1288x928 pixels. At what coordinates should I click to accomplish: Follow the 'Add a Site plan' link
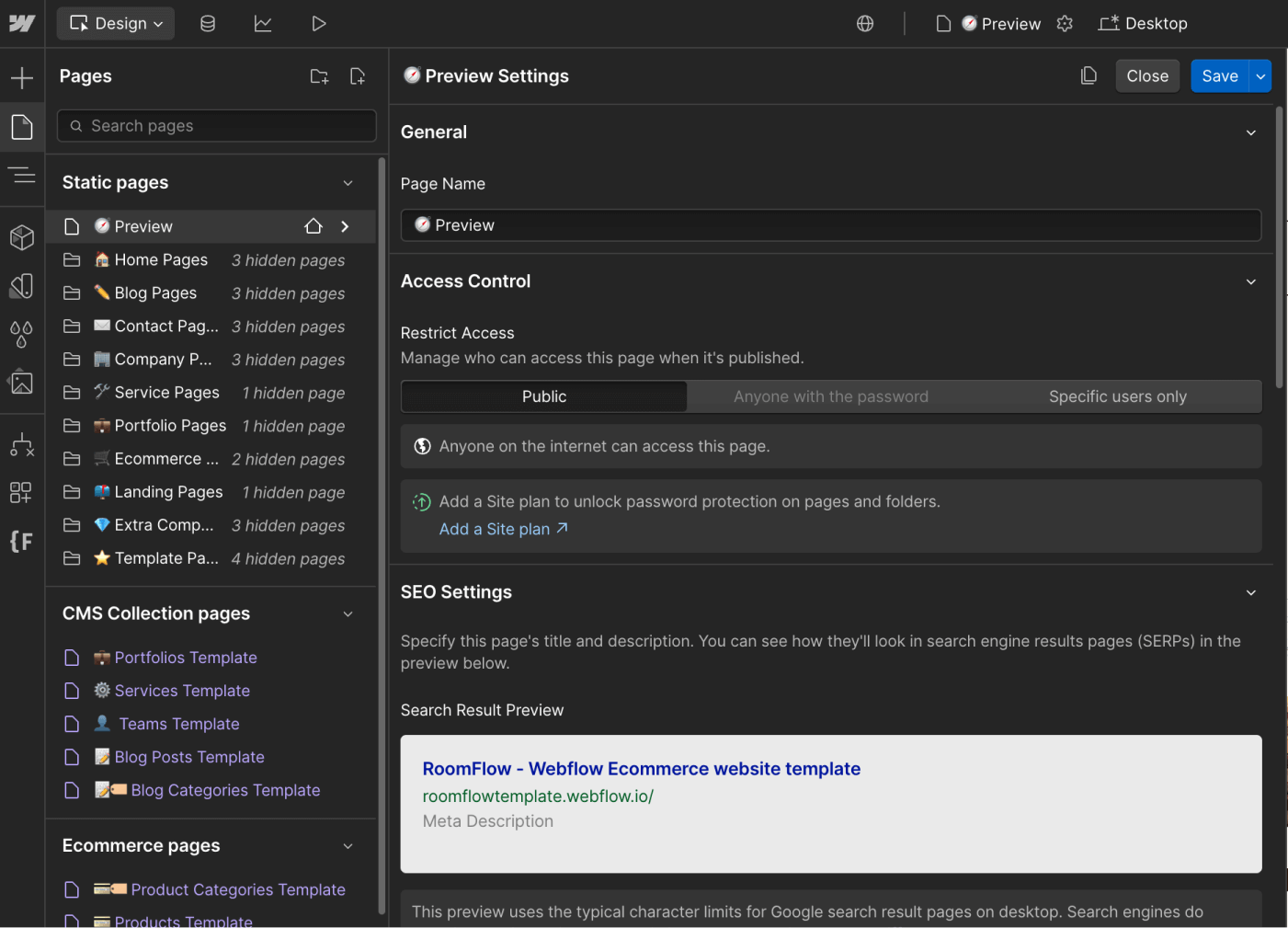(495, 529)
